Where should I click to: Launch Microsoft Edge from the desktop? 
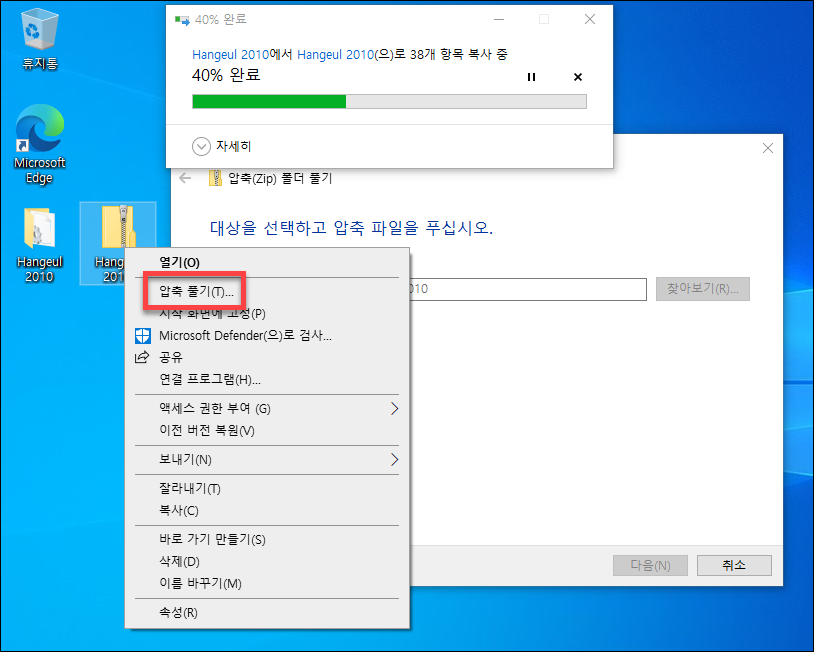tap(39, 144)
